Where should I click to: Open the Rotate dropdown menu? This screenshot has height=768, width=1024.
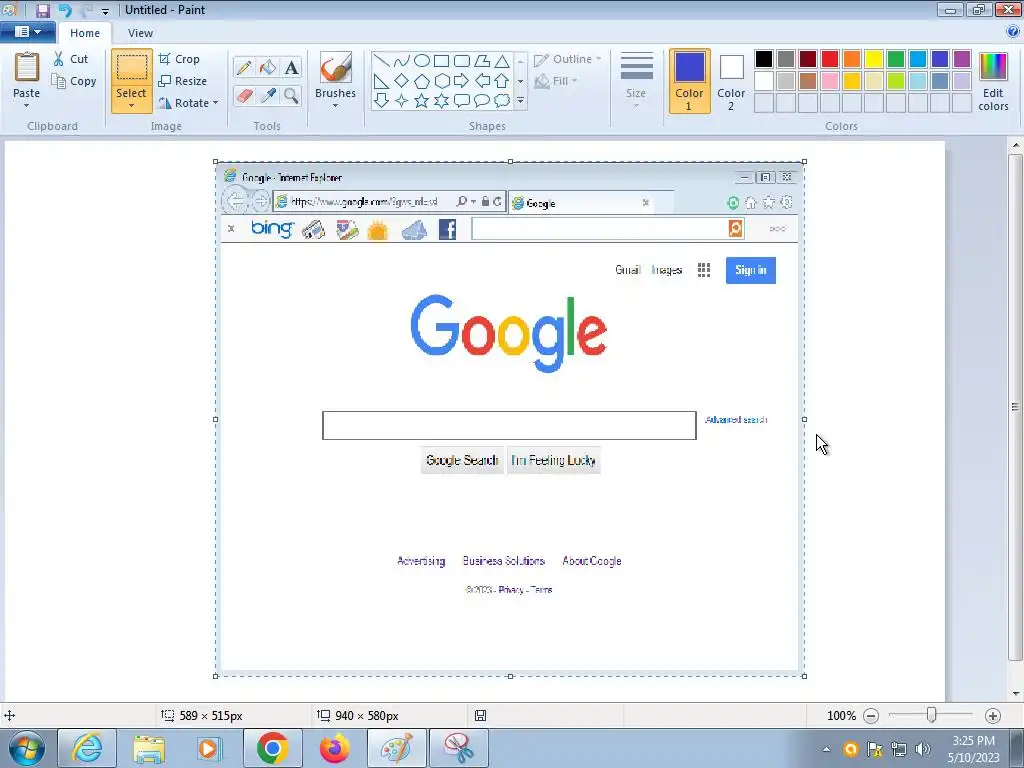click(x=188, y=103)
